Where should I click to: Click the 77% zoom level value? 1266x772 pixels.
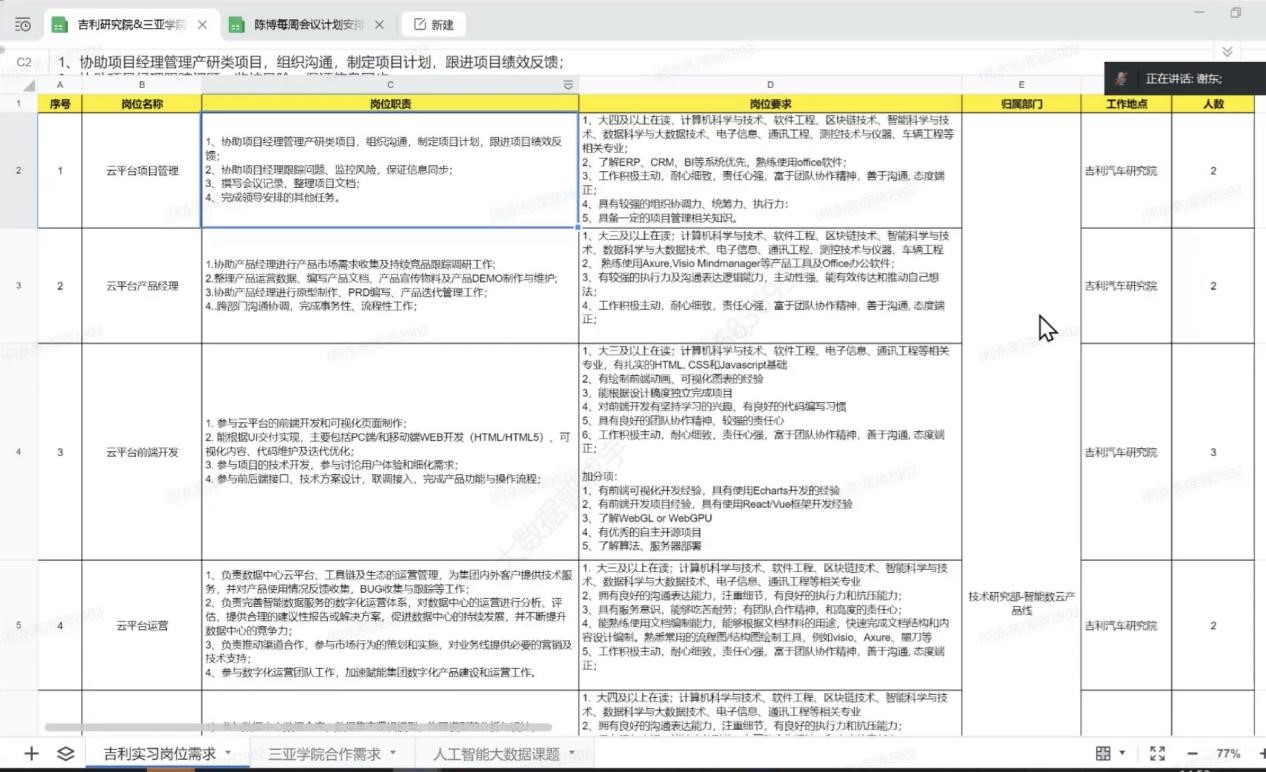[x=1228, y=753]
